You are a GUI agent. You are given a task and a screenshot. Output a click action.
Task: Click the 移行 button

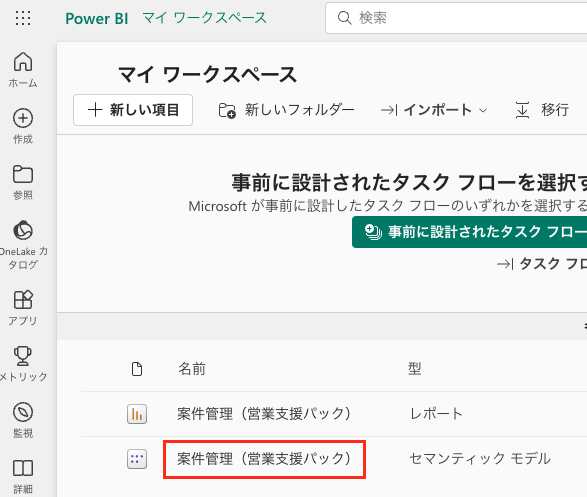[x=542, y=110]
